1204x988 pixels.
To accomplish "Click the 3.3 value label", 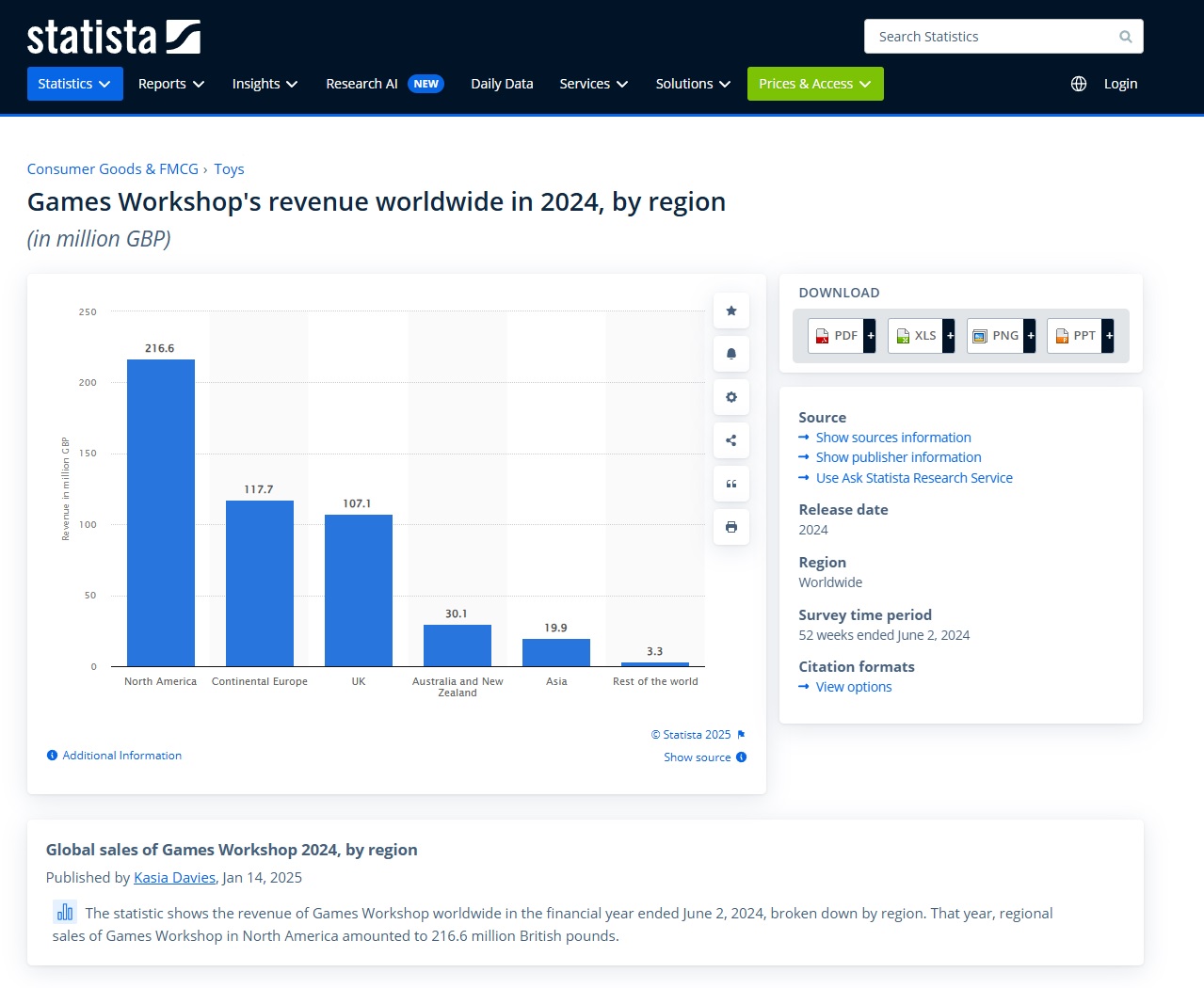I will (655, 651).
